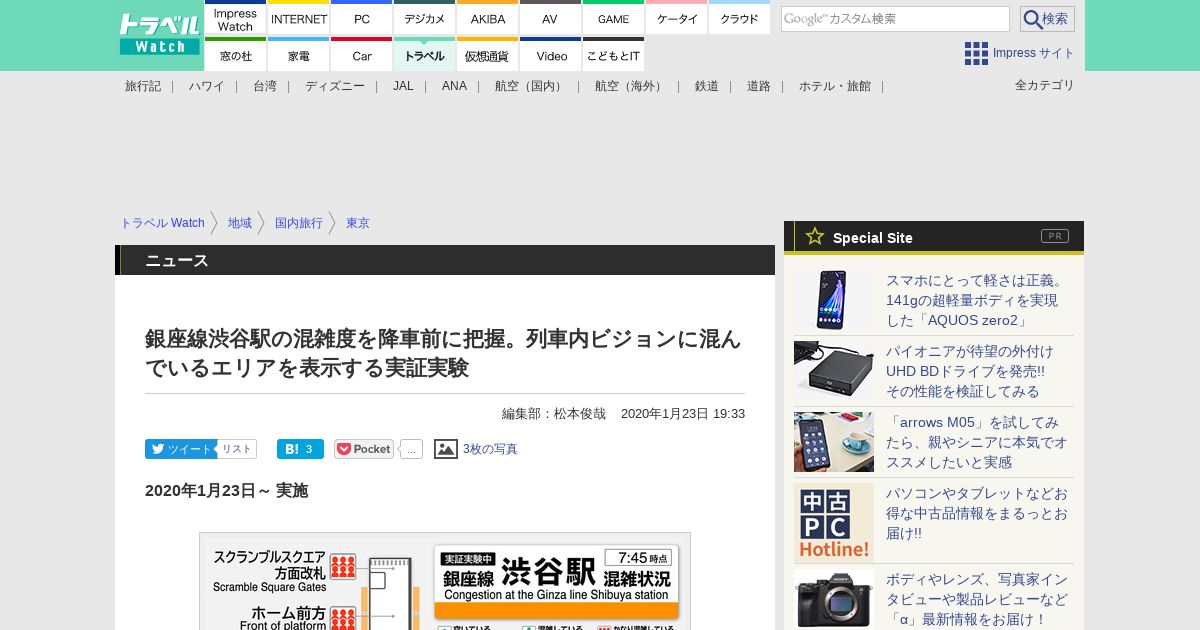This screenshot has height=630, width=1200.
Task: Read the arrows M05 article link
Action: [976, 442]
